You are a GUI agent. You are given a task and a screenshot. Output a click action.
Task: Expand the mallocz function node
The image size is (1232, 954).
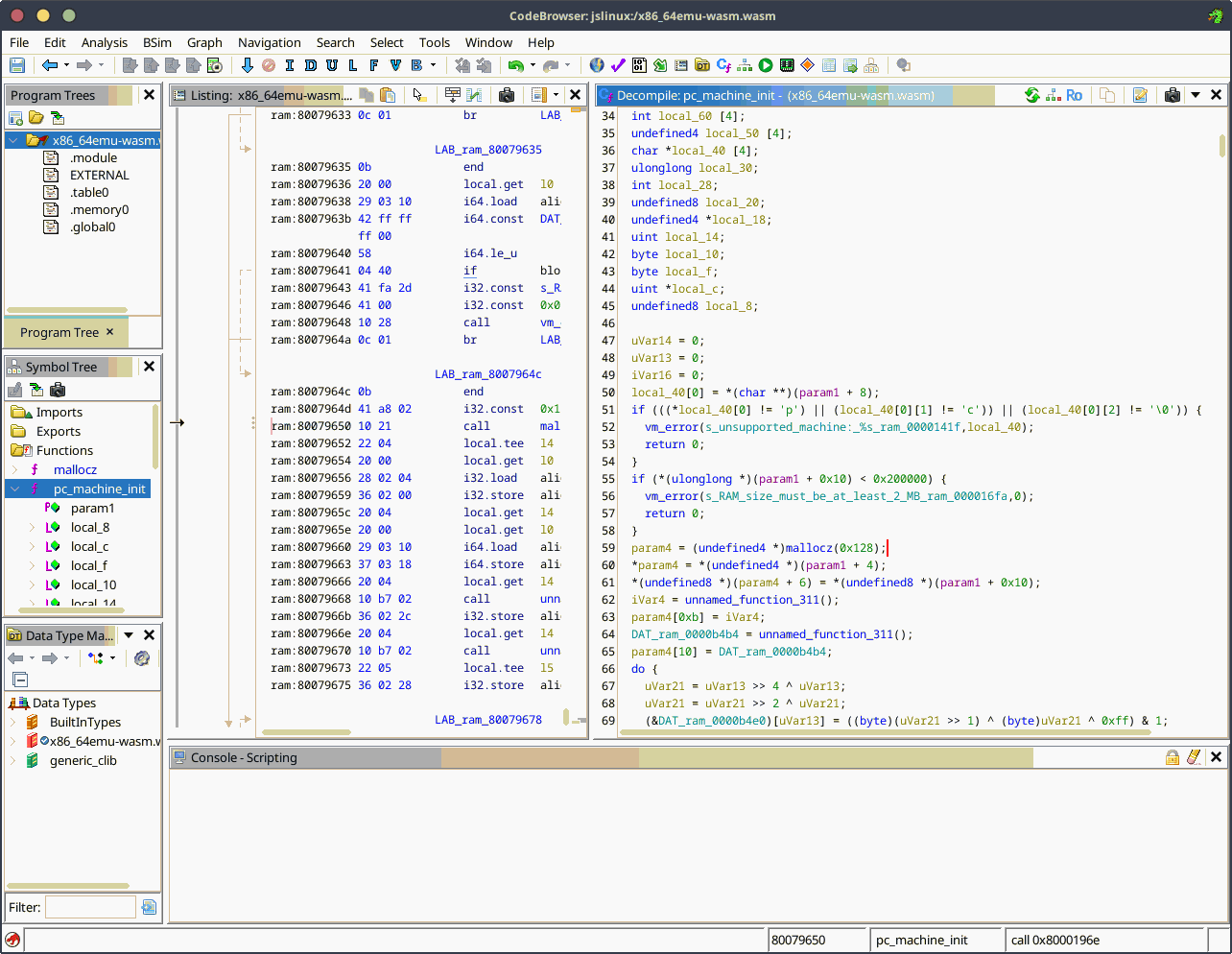pyautogui.click(x=15, y=469)
